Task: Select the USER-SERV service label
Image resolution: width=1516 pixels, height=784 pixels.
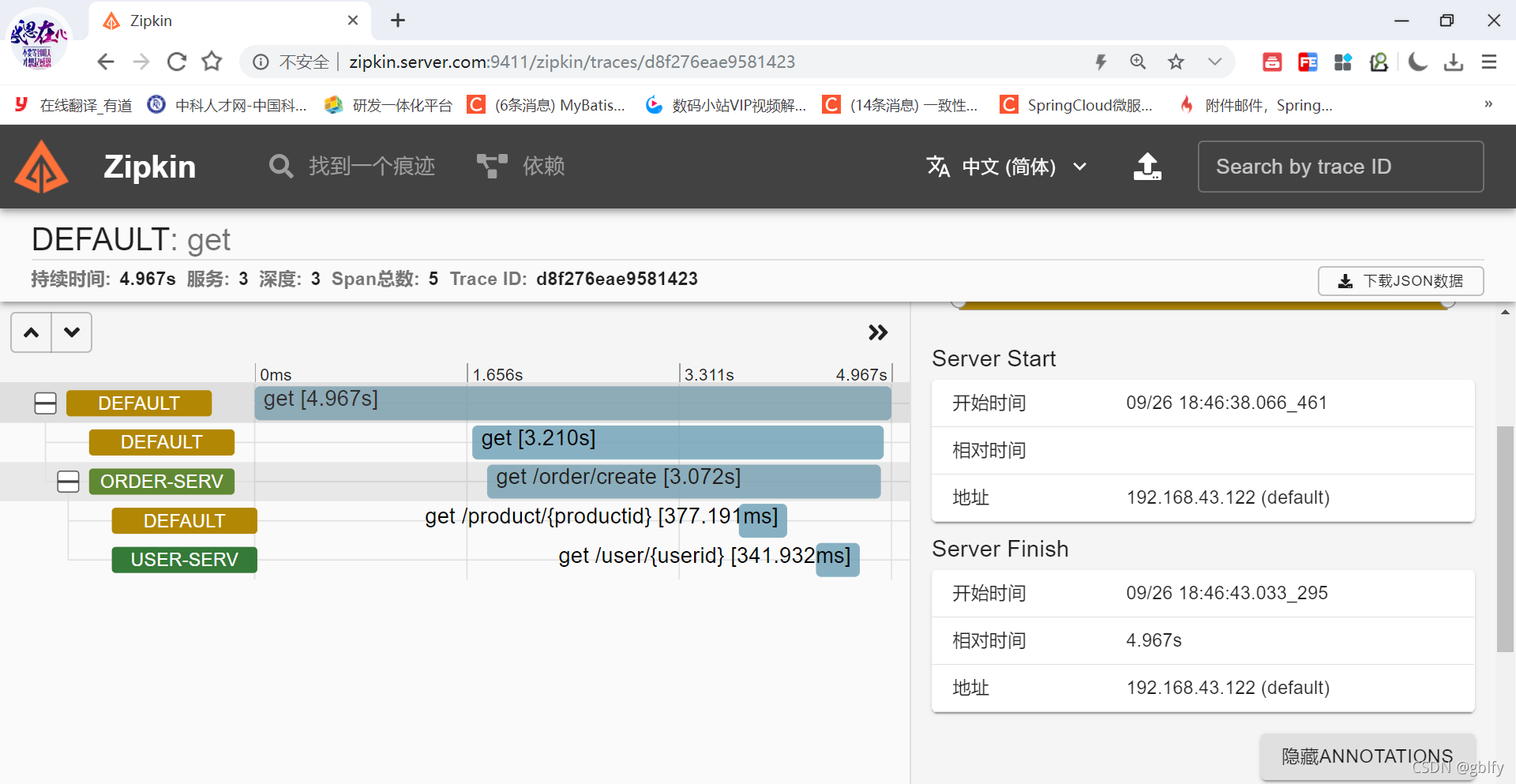Action: pos(185,560)
